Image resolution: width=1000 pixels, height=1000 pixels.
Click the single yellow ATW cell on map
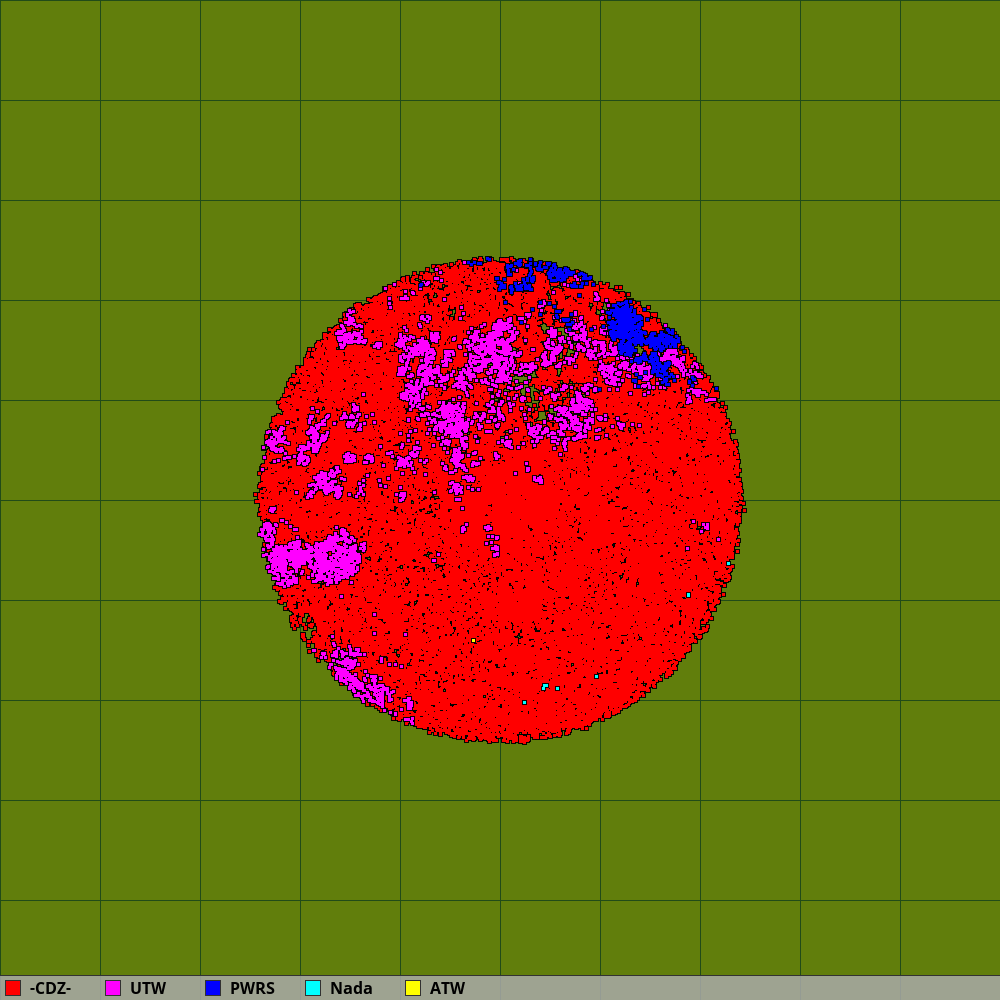click(473, 640)
